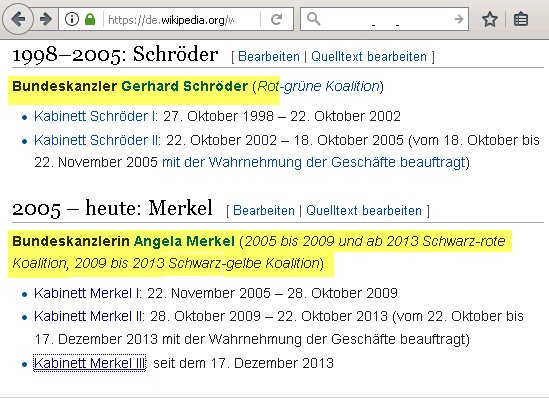Reload the page with refresh icon

[277, 19]
